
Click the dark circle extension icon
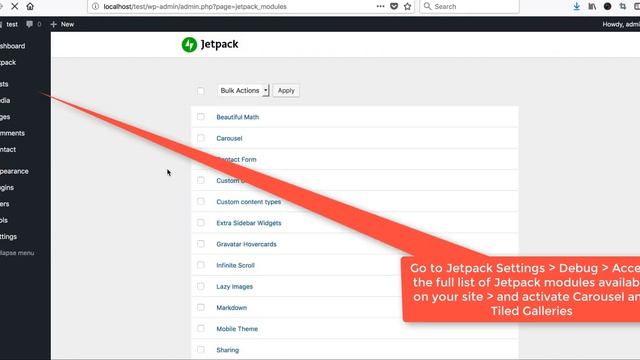(607, 6)
